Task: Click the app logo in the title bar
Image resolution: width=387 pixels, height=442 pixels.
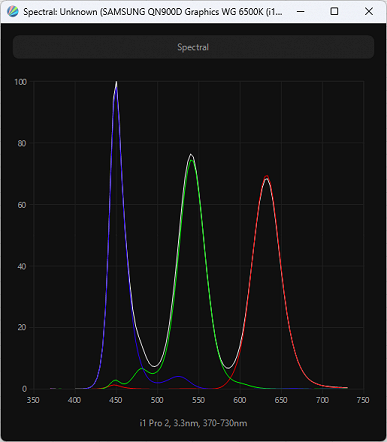Action: (13, 11)
